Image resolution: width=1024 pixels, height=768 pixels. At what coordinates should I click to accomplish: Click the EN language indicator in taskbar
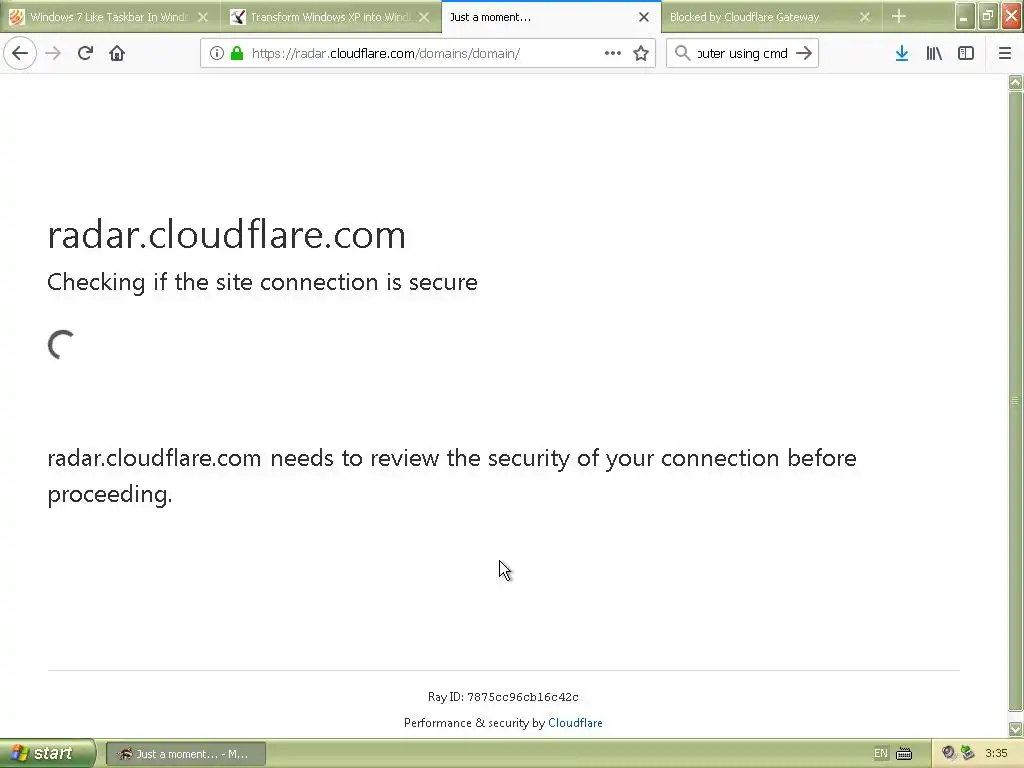pyautogui.click(x=881, y=754)
